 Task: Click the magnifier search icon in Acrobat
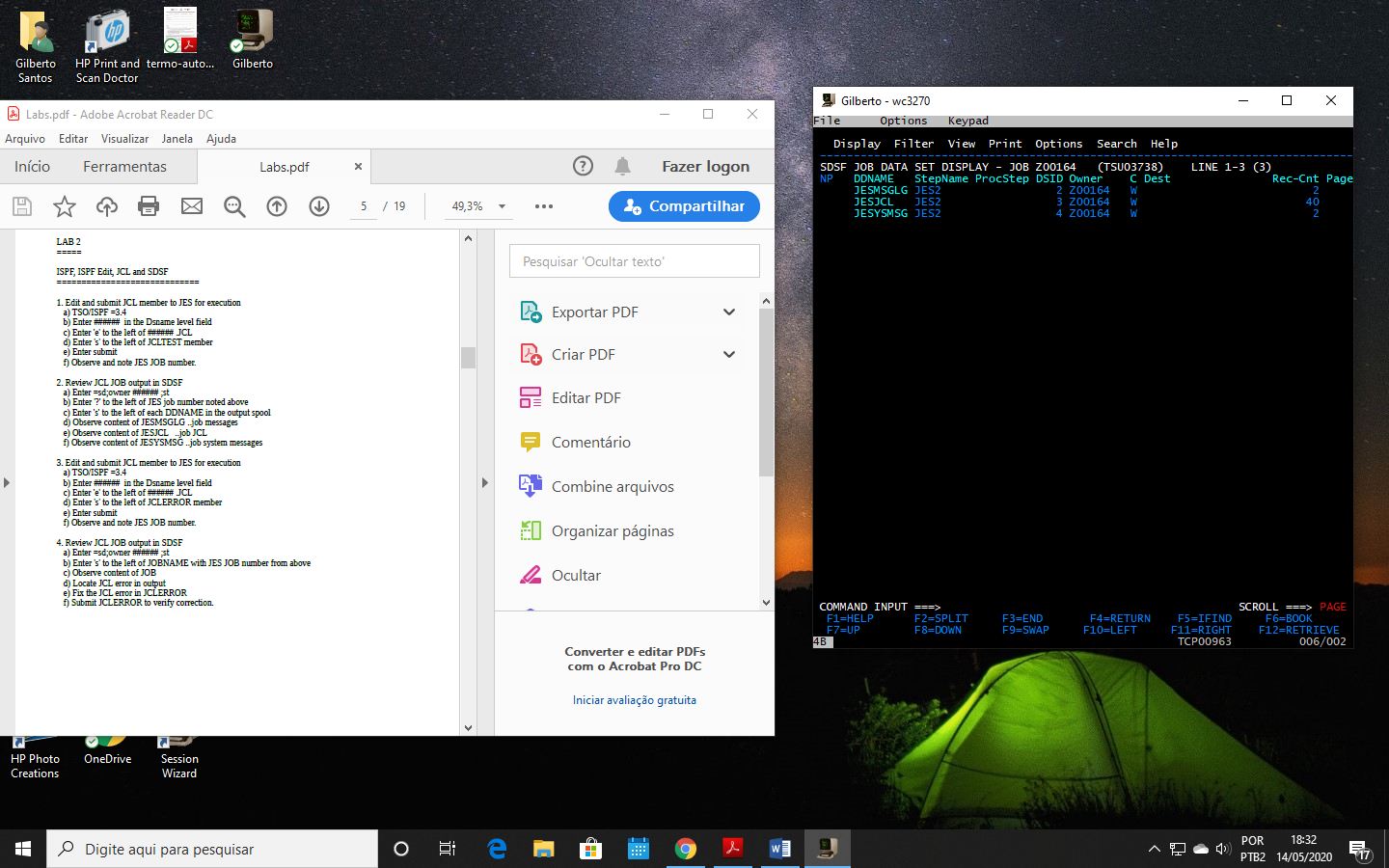pyautogui.click(x=234, y=206)
